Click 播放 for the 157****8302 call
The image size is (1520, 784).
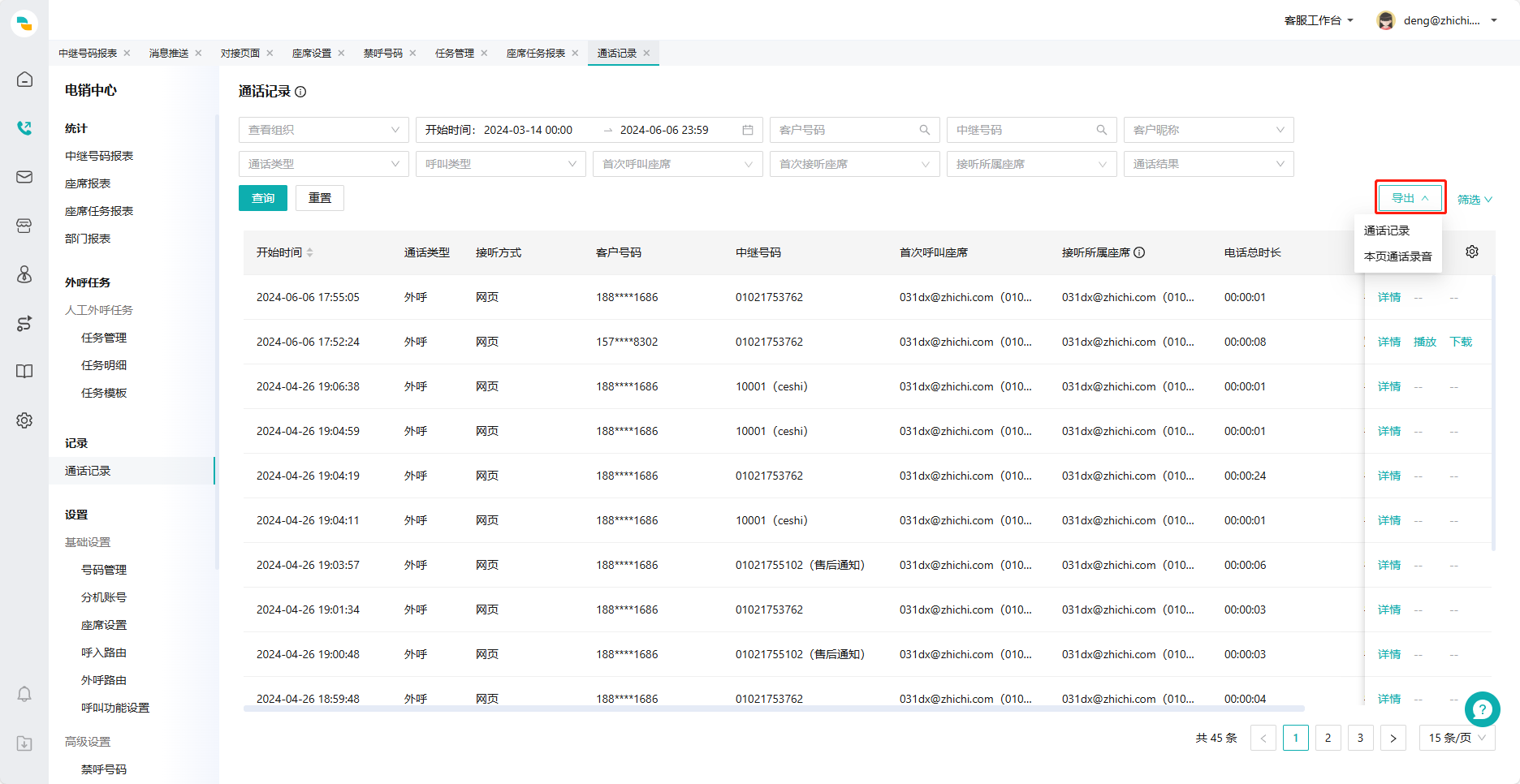click(x=1425, y=342)
